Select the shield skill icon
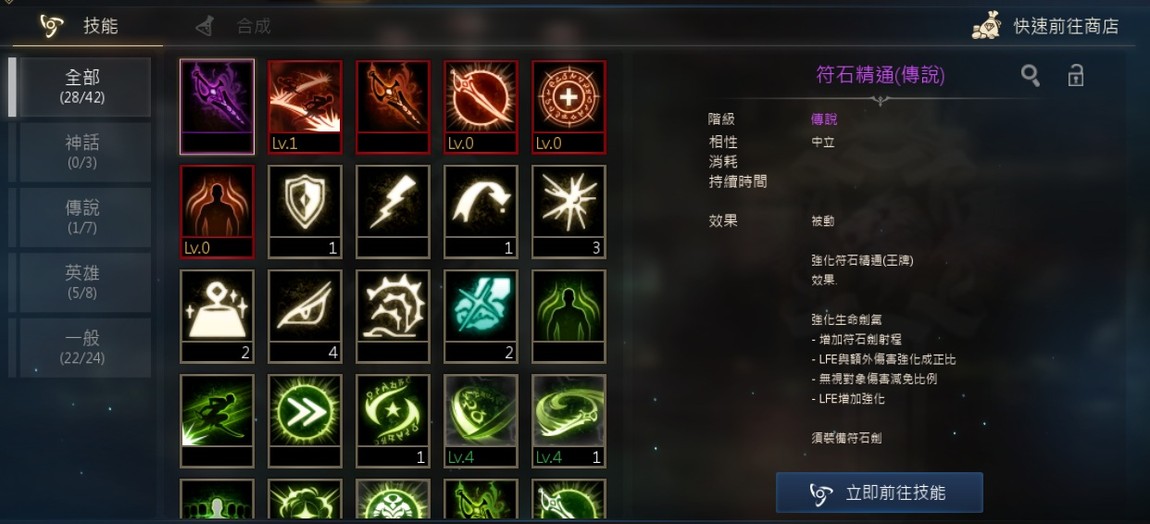Screen dimensions: 1150x524 (x=305, y=212)
